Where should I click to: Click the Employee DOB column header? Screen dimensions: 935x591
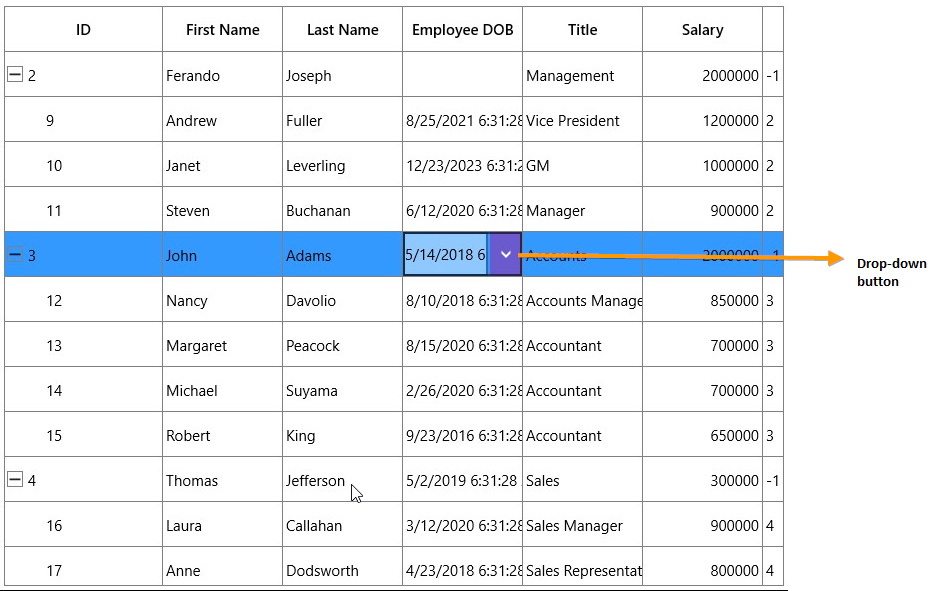point(462,29)
